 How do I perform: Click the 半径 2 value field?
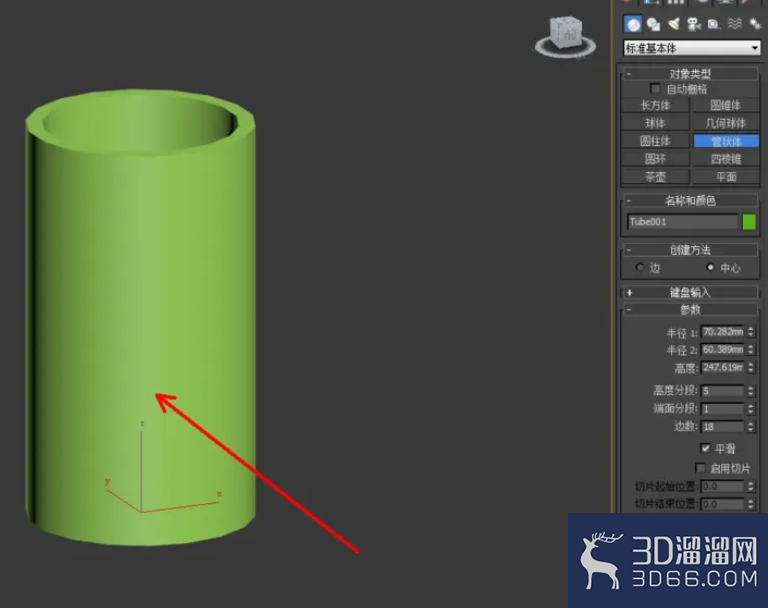(x=722, y=350)
